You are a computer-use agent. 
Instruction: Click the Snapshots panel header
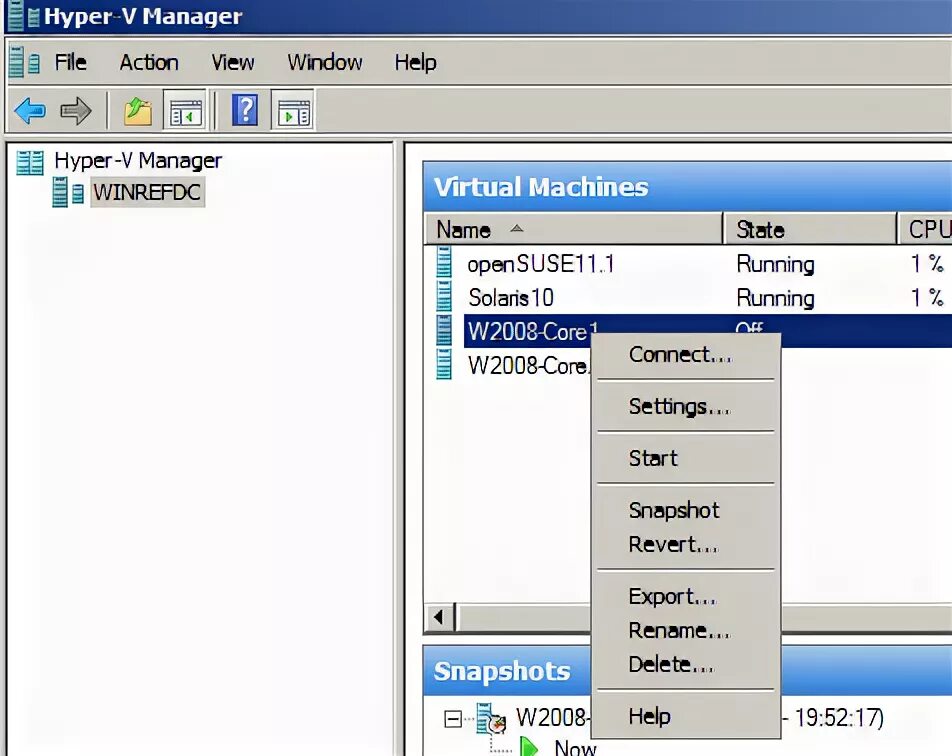point(506,671)
